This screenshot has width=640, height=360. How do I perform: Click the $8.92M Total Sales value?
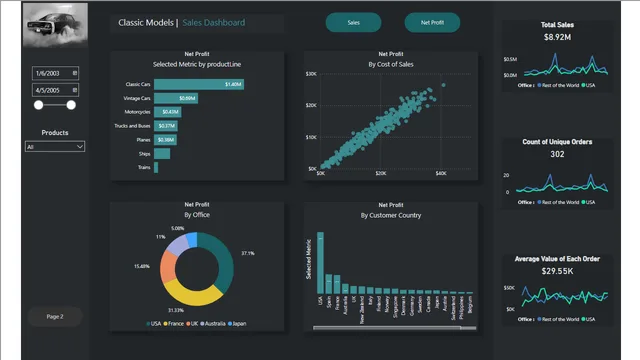tap(557, 37)
